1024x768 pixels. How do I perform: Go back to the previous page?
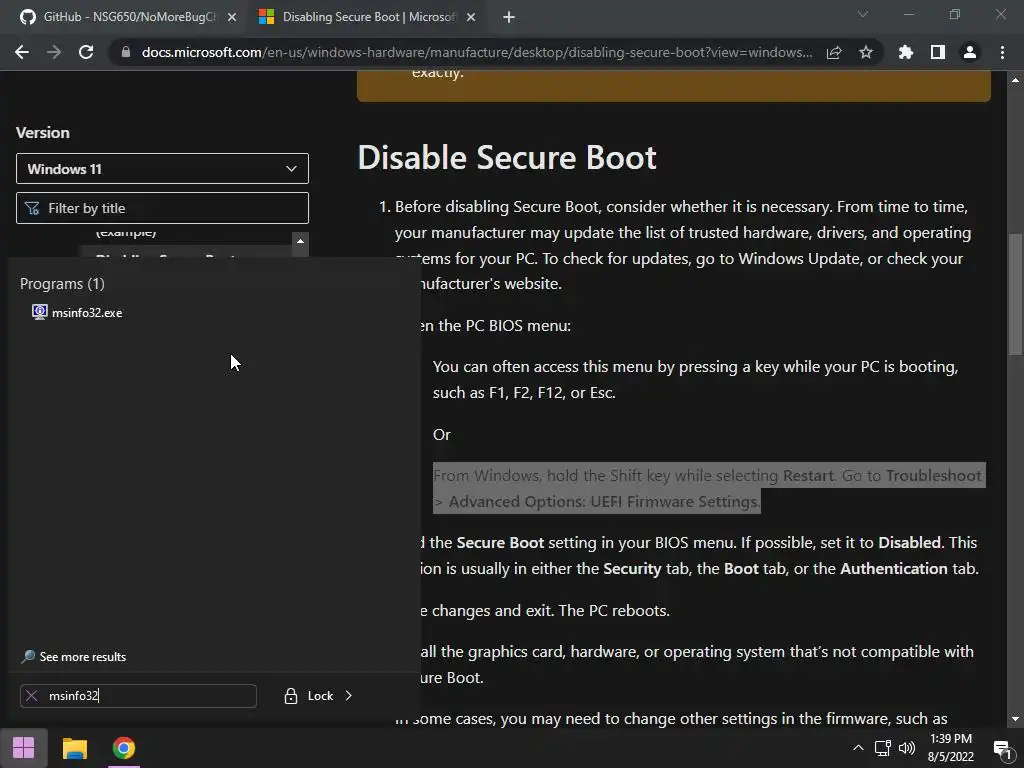pos(22,52)
